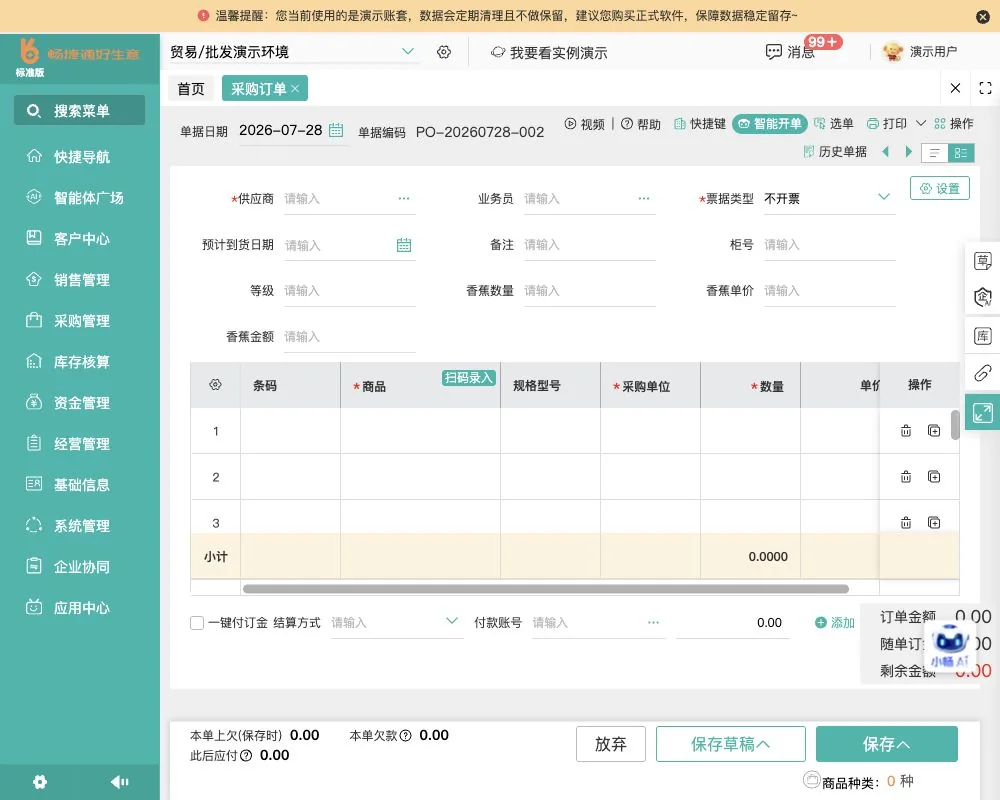Open 消息 messages notifications

point(790,52)
